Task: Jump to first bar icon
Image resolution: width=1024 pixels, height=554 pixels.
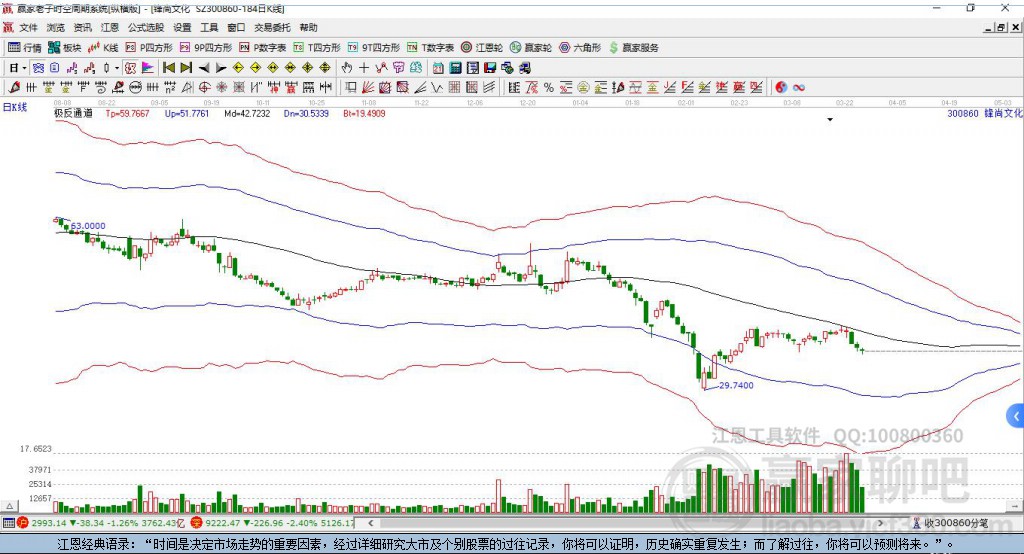Action: point(169,68)
